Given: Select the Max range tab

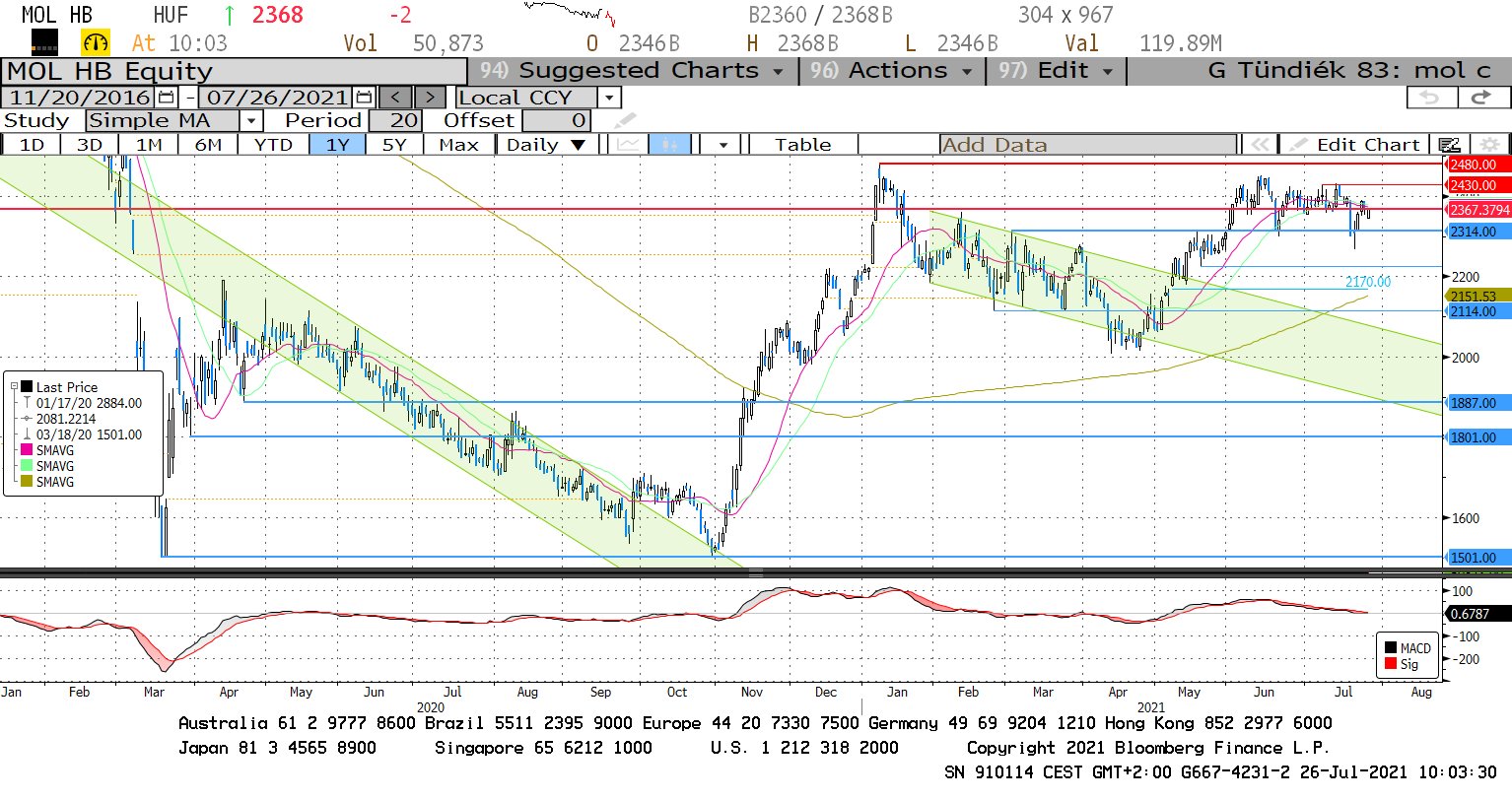Looking at the screenshot, I should point(458,145).
